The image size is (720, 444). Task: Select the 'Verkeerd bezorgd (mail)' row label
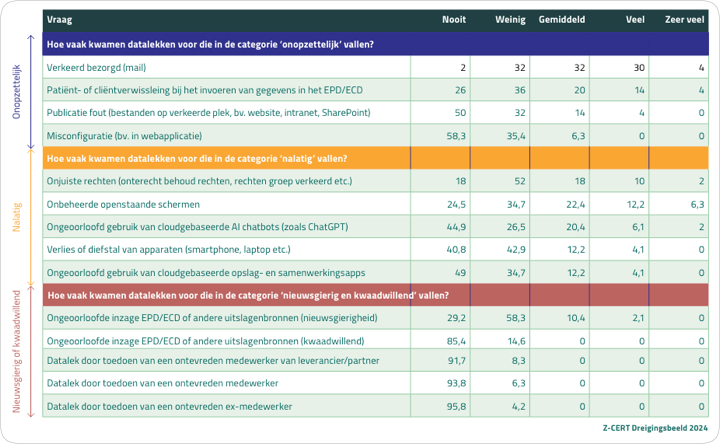(x=96, y=67)
